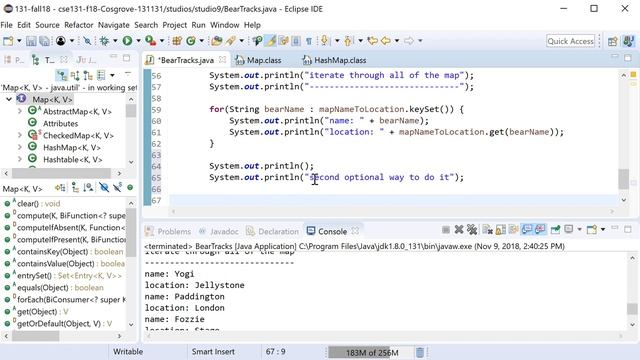Viewport: 640px width, 360px height.
Task: Open the Navigate menu
Action: click(x=113, y=25)
